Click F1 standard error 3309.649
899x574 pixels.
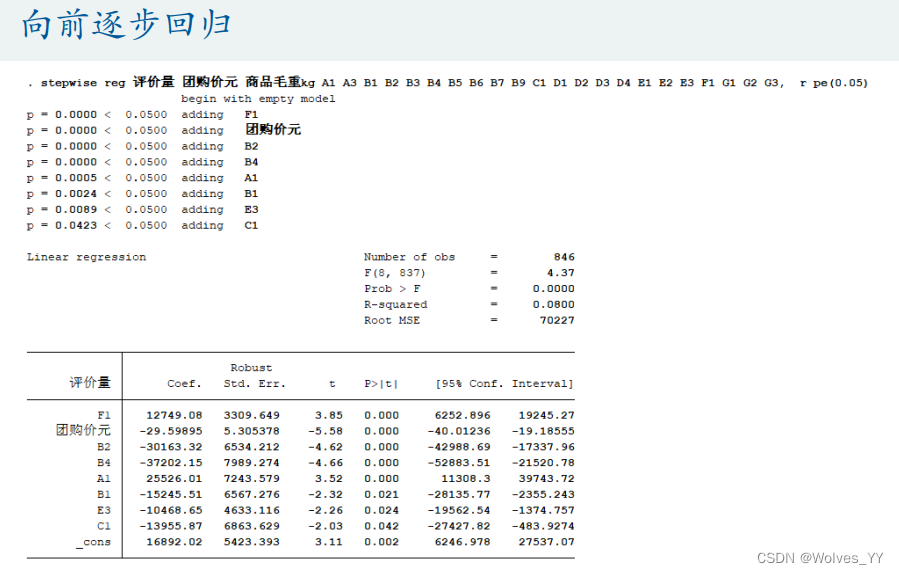tap(252, 415)
